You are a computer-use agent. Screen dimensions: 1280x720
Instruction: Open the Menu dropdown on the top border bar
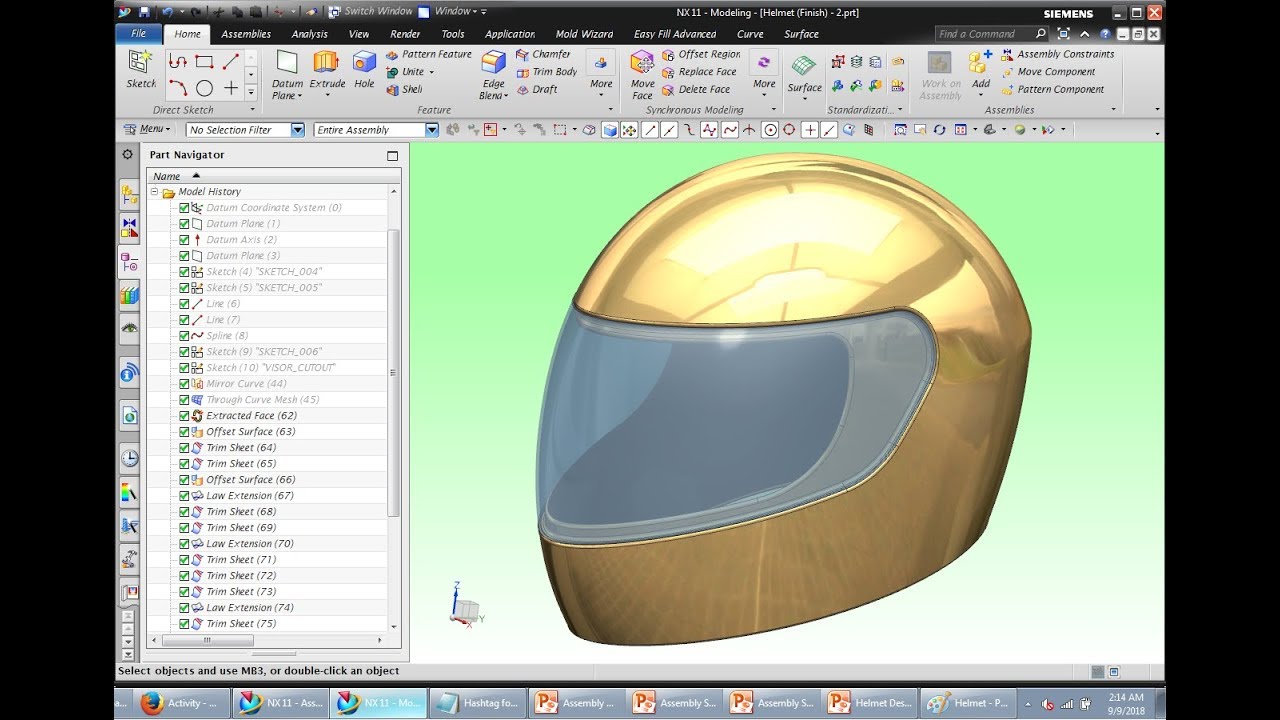(148, 129)
